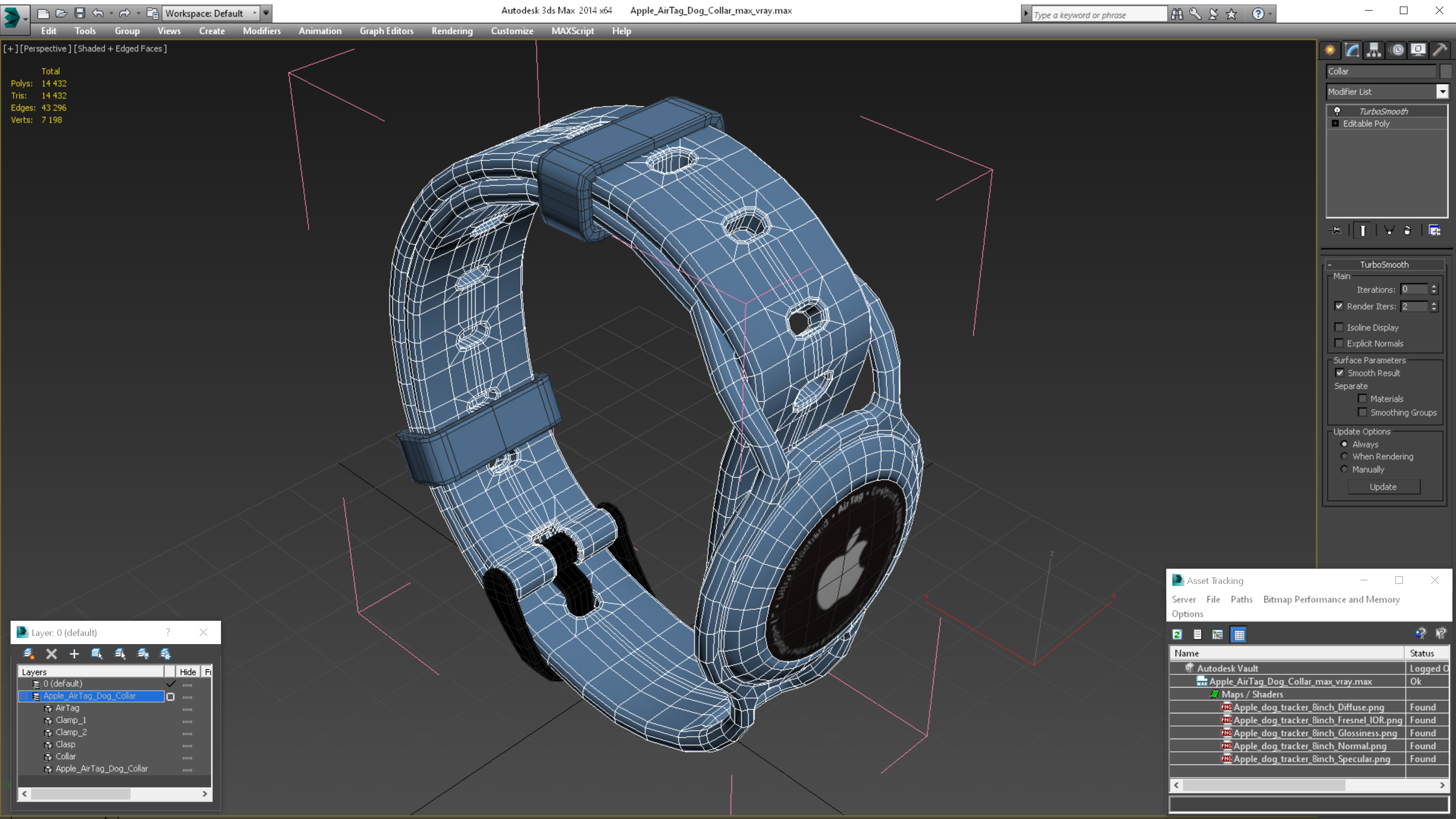Click Hide/Unhide all layers icon

143,654
